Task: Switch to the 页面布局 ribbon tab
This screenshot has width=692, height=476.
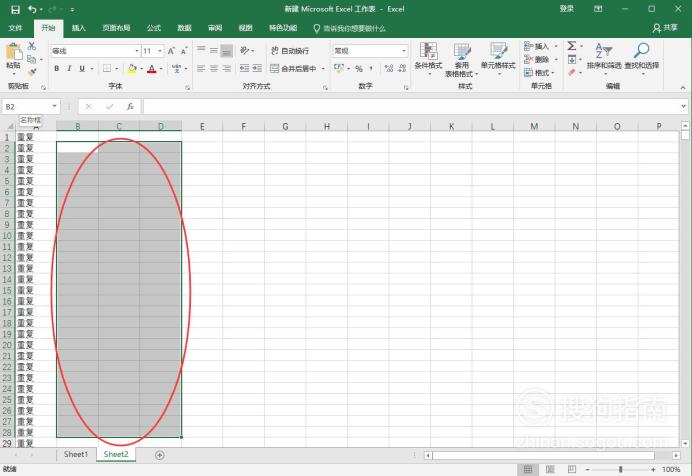Action: point(116,28)
